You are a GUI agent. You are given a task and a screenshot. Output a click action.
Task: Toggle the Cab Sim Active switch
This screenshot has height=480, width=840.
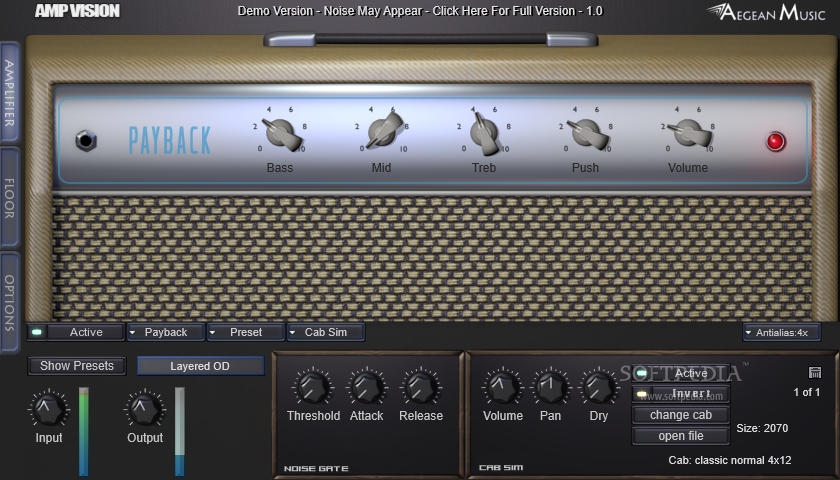point(681,373)
